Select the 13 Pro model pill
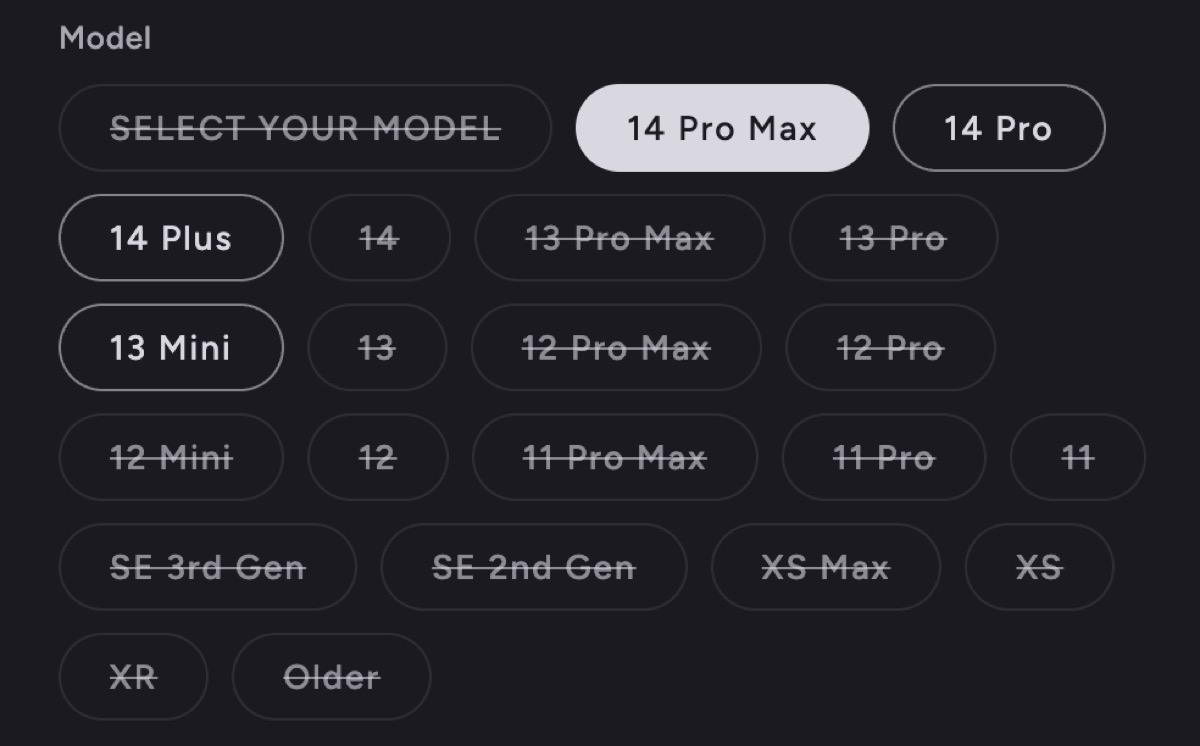This screenshot has height=746, width=1200. 893,238
